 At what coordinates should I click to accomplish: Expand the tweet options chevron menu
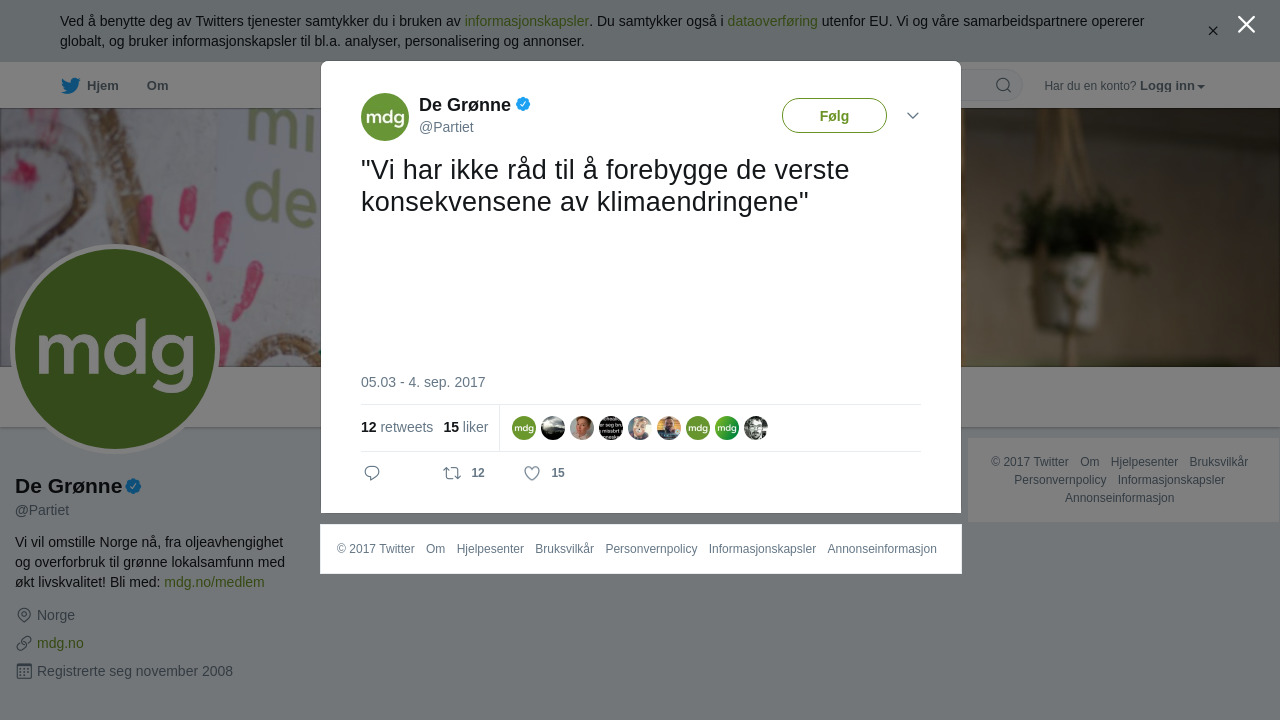(913, 116)
